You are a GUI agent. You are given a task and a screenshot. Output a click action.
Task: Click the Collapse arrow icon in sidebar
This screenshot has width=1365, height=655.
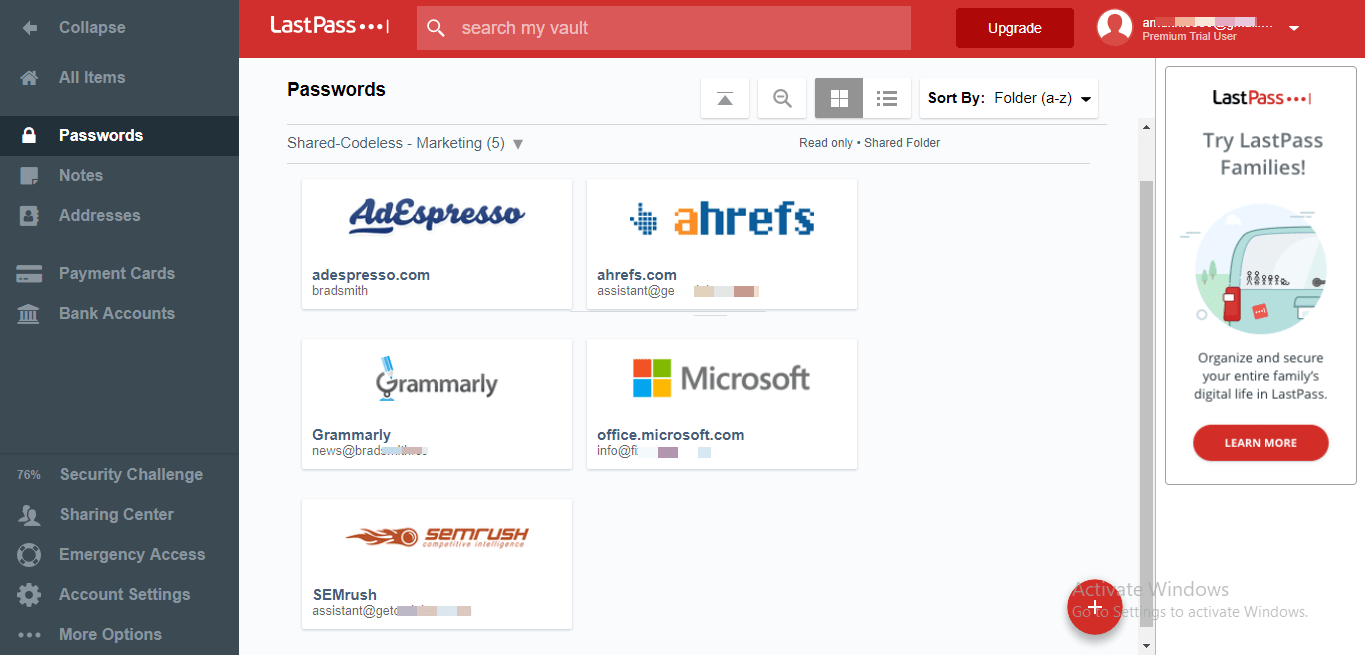(x=30, y=28)
